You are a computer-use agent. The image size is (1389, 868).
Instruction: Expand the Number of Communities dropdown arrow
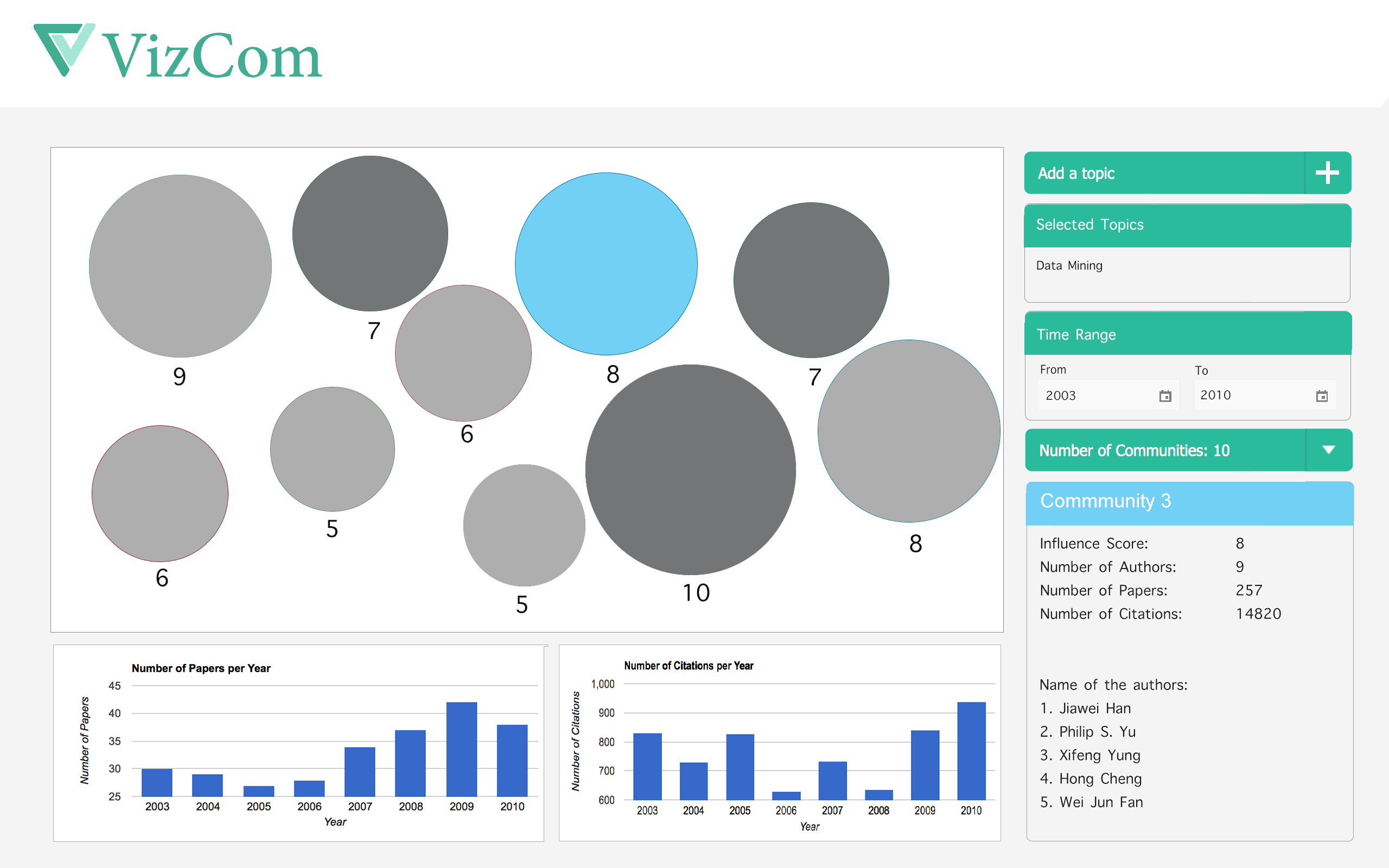point(1328,450)
